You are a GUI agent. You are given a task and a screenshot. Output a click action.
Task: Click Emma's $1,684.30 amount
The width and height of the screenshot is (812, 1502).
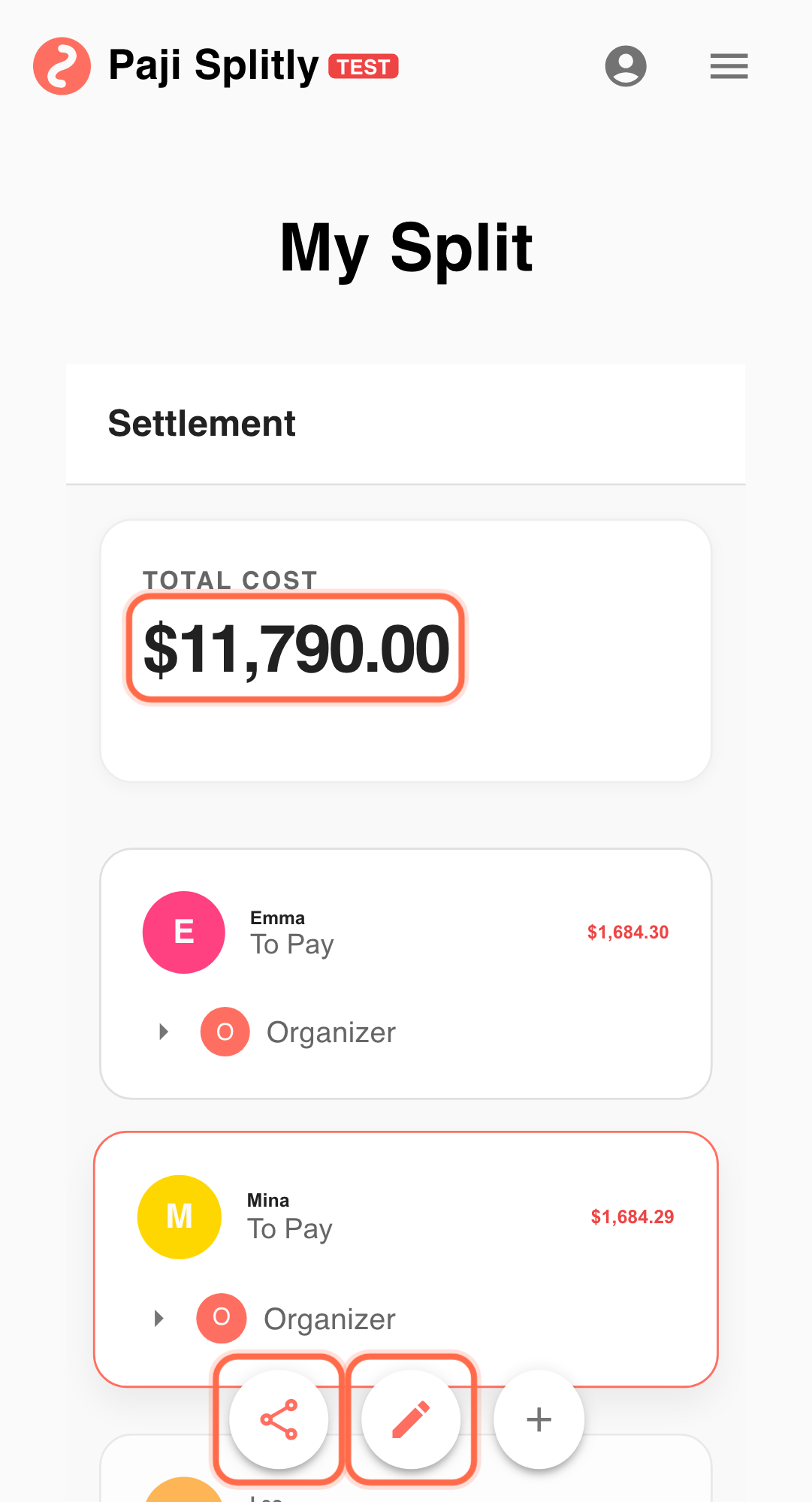click(627, 932)
